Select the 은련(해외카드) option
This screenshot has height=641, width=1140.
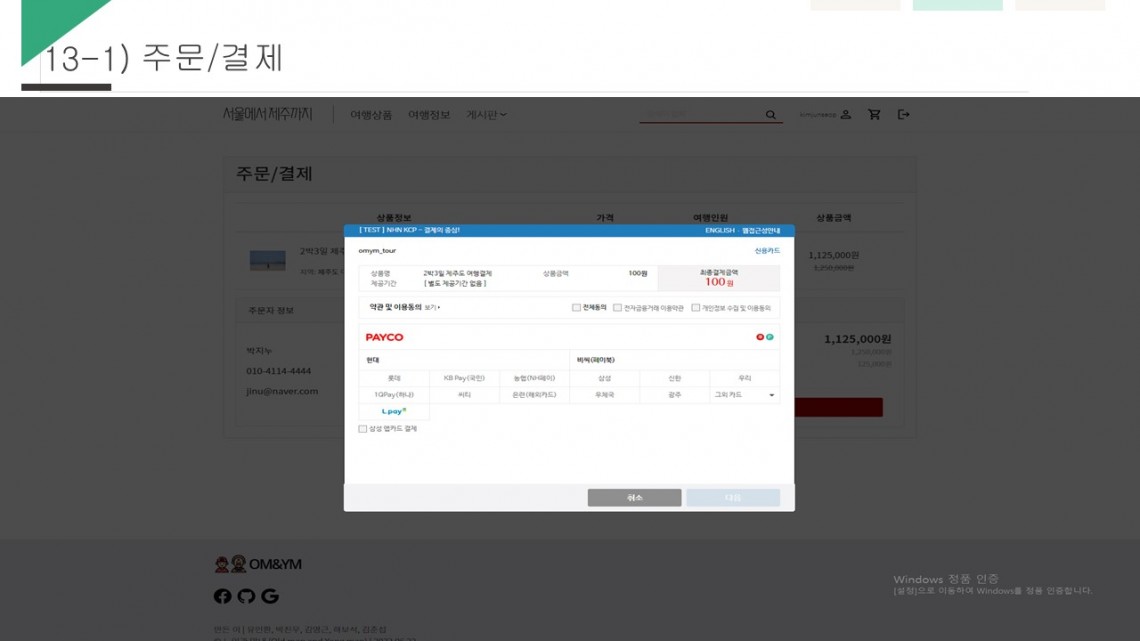pyautogui.click(x=534, y=395)
